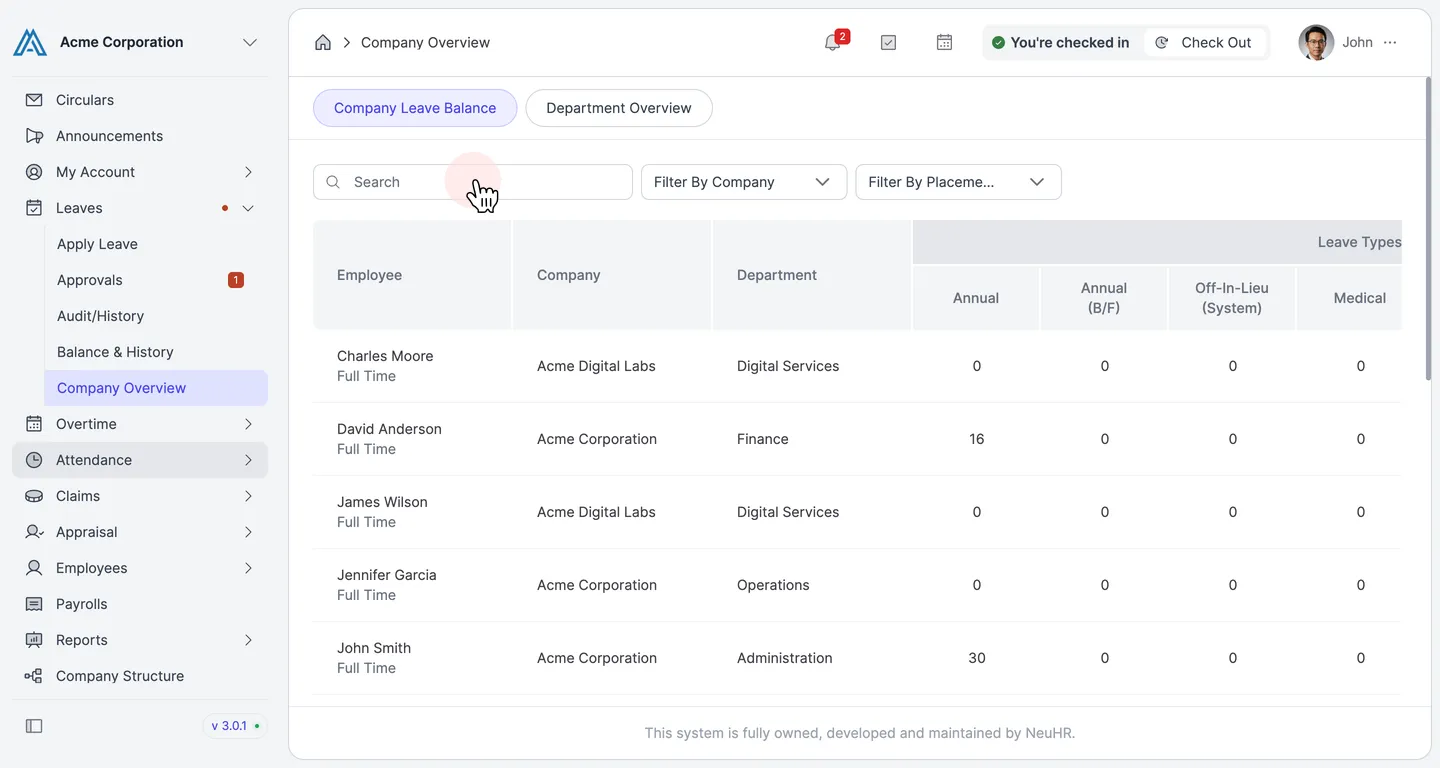Click the vertical page scrollbar
The width and height of the screenshot is (1440, 768).
point(1427,230)
